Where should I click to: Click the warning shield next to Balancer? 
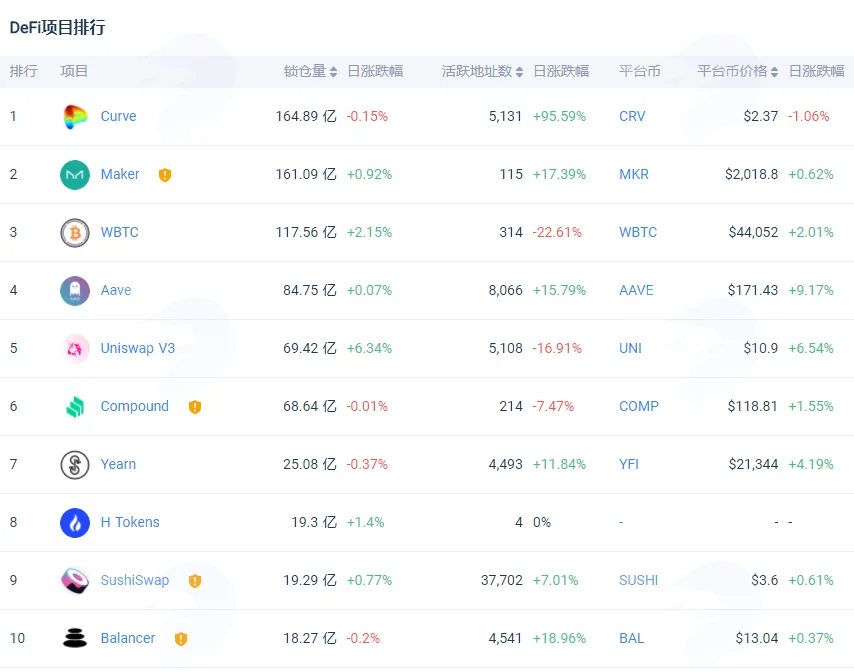point(181,639)
